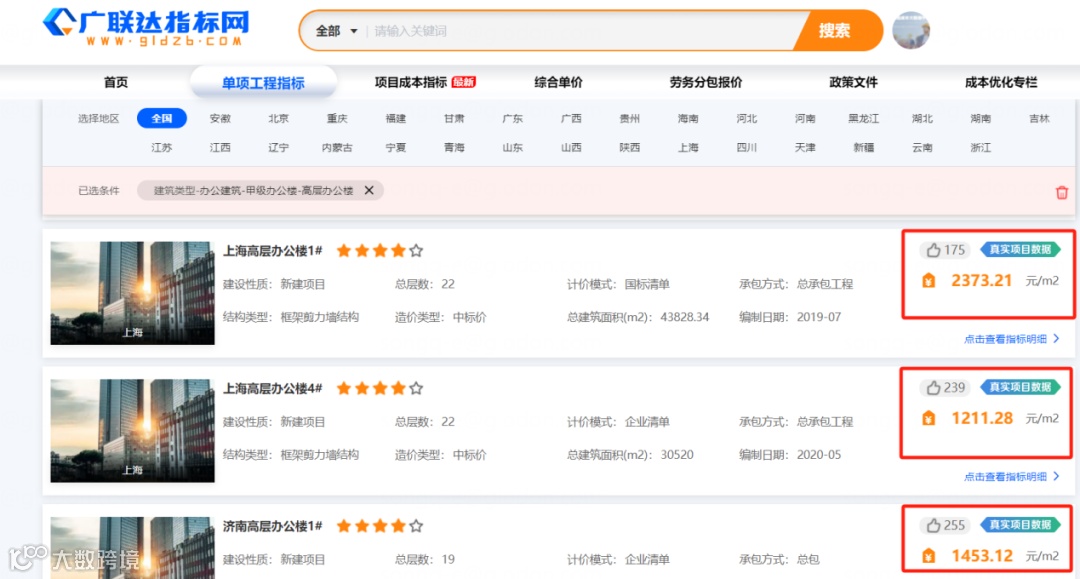Like 上海高层办公楼1# with the 175 thumbs-up
This screenshot has height=579, width=1080.
tap(945, 250)
